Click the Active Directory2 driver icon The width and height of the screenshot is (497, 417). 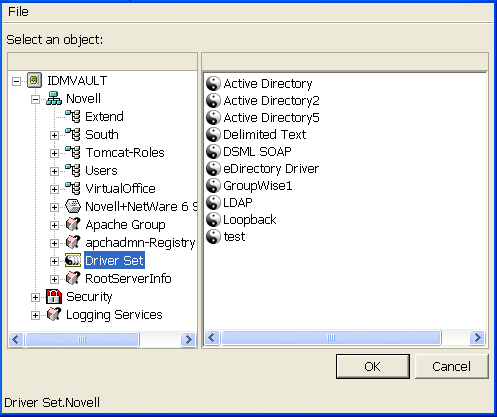coord(213,100)
